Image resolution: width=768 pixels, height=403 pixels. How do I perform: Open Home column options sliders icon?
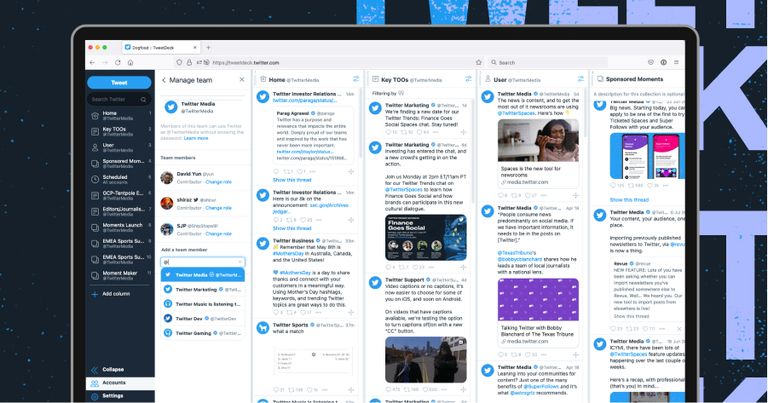coord(356,79)
